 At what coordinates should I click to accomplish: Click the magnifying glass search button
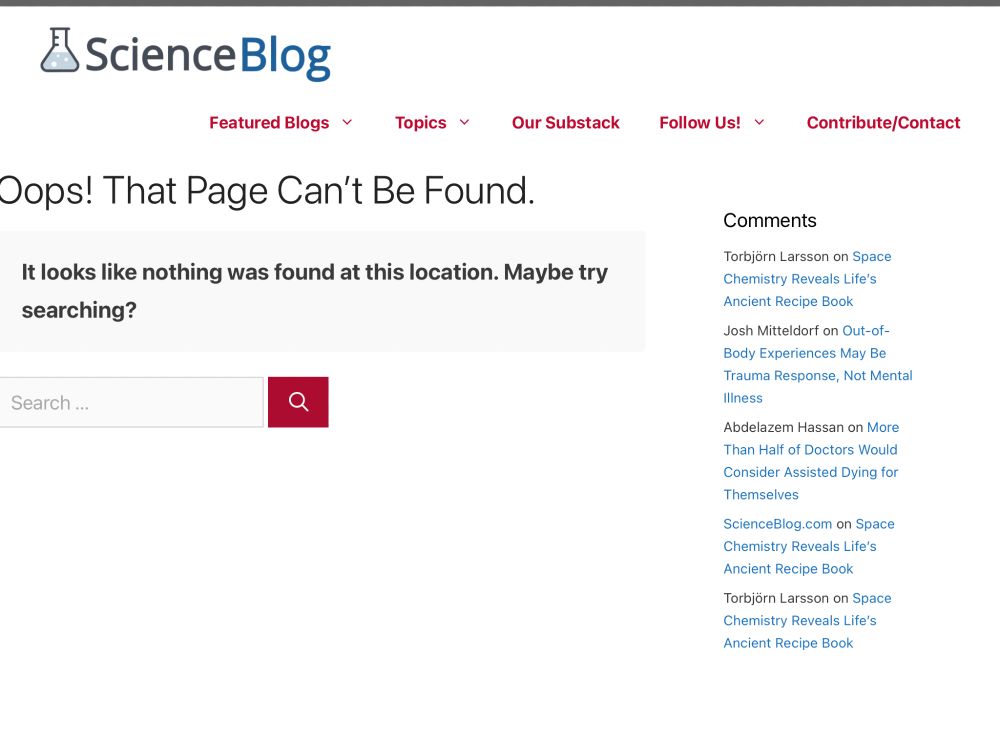point(298,401)
